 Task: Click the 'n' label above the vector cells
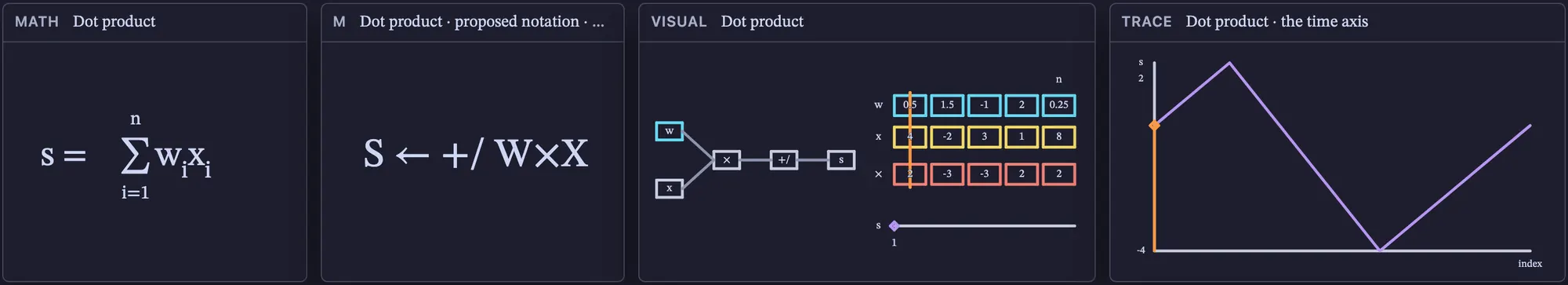pos(1058,79)
